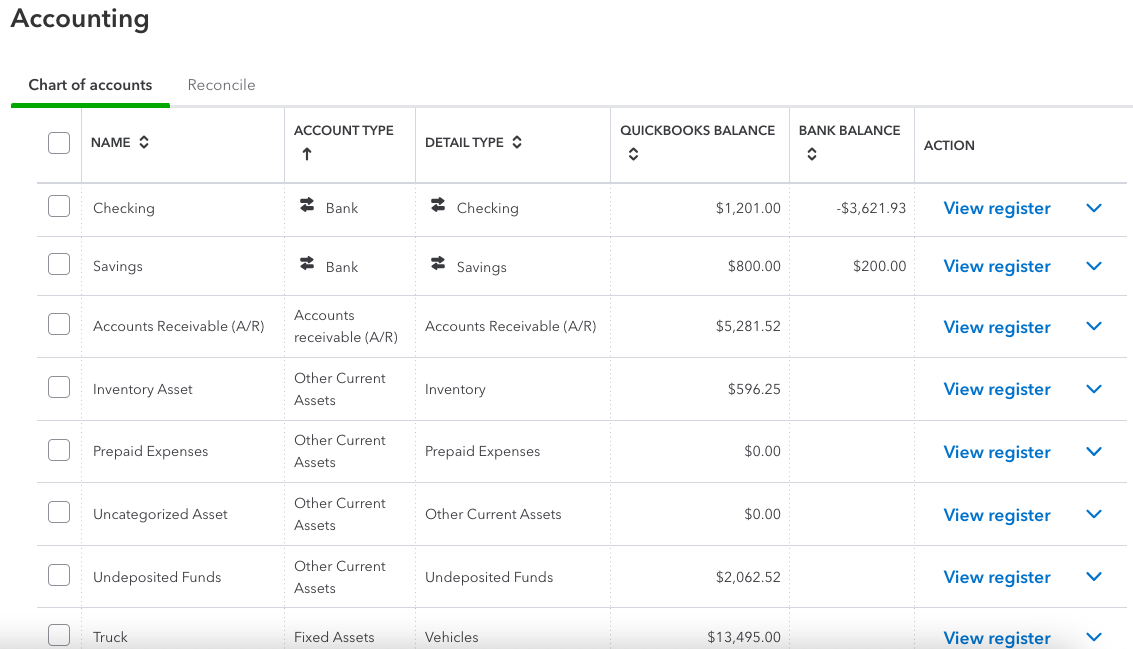Select the Inventory Asset row checkbox
The image size is (1133, 649).
point(59,388)
